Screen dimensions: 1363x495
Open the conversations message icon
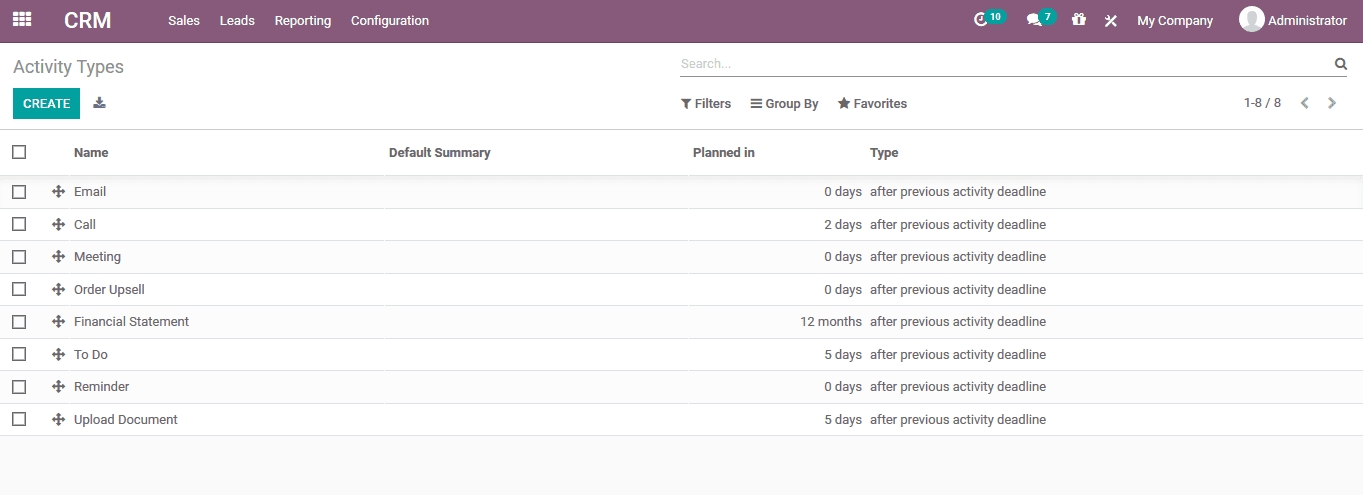pyautogui.click(x=1034, y=20)
